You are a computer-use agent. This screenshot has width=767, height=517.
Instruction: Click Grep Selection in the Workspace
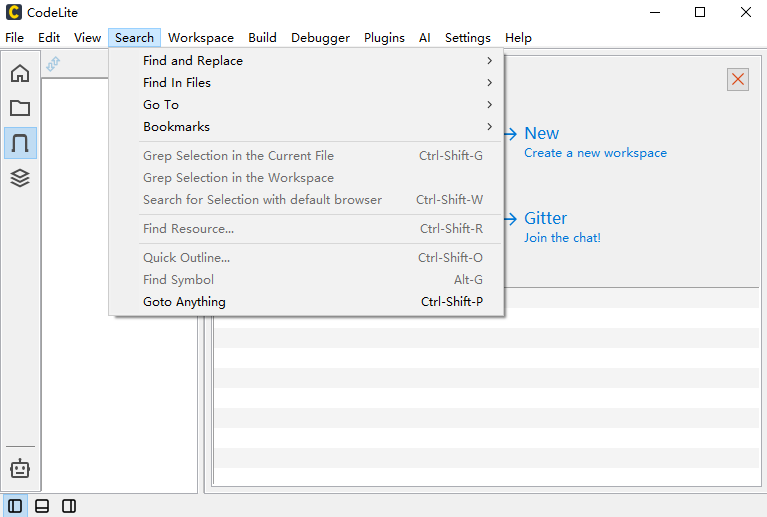(307, 178)
